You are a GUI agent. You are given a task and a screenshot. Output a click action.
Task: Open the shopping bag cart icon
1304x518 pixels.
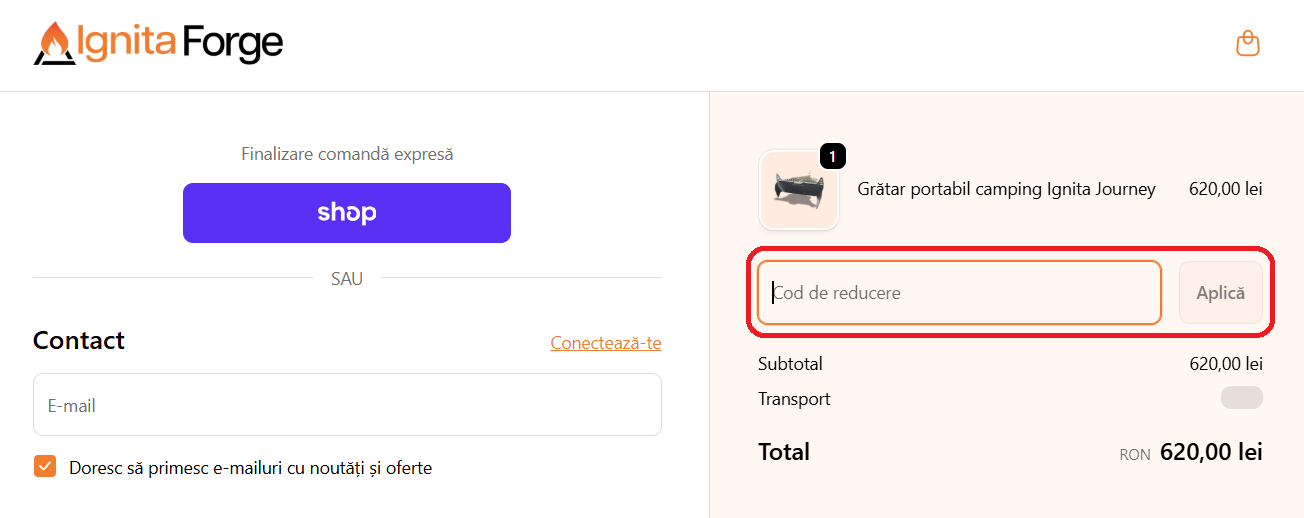[1247, 44]
